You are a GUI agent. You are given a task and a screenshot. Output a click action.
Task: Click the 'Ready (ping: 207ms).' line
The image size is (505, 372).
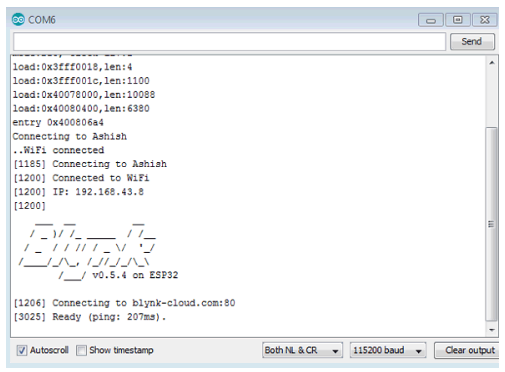[109, 317]
